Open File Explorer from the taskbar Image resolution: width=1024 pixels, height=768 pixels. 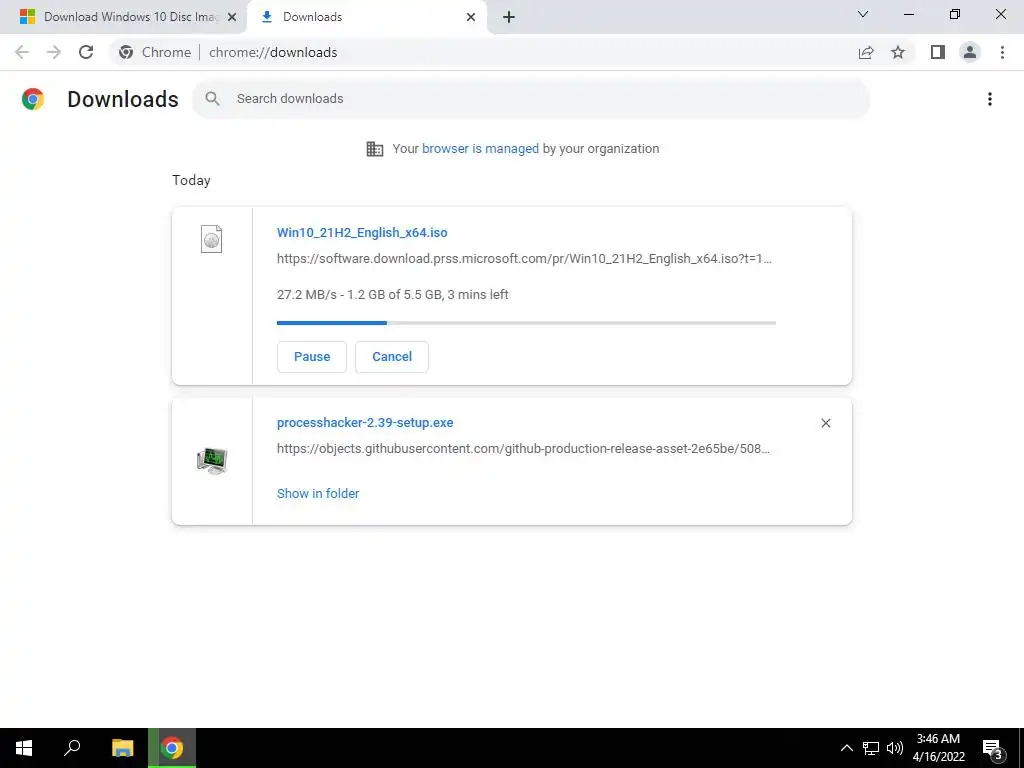[x=122, y=748]
